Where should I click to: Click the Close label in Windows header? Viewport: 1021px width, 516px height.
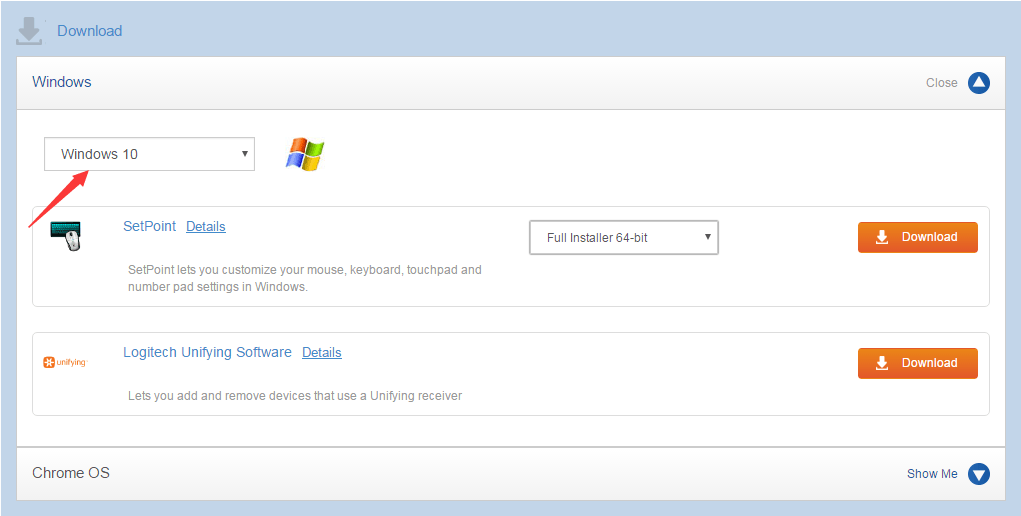(942, 83)
